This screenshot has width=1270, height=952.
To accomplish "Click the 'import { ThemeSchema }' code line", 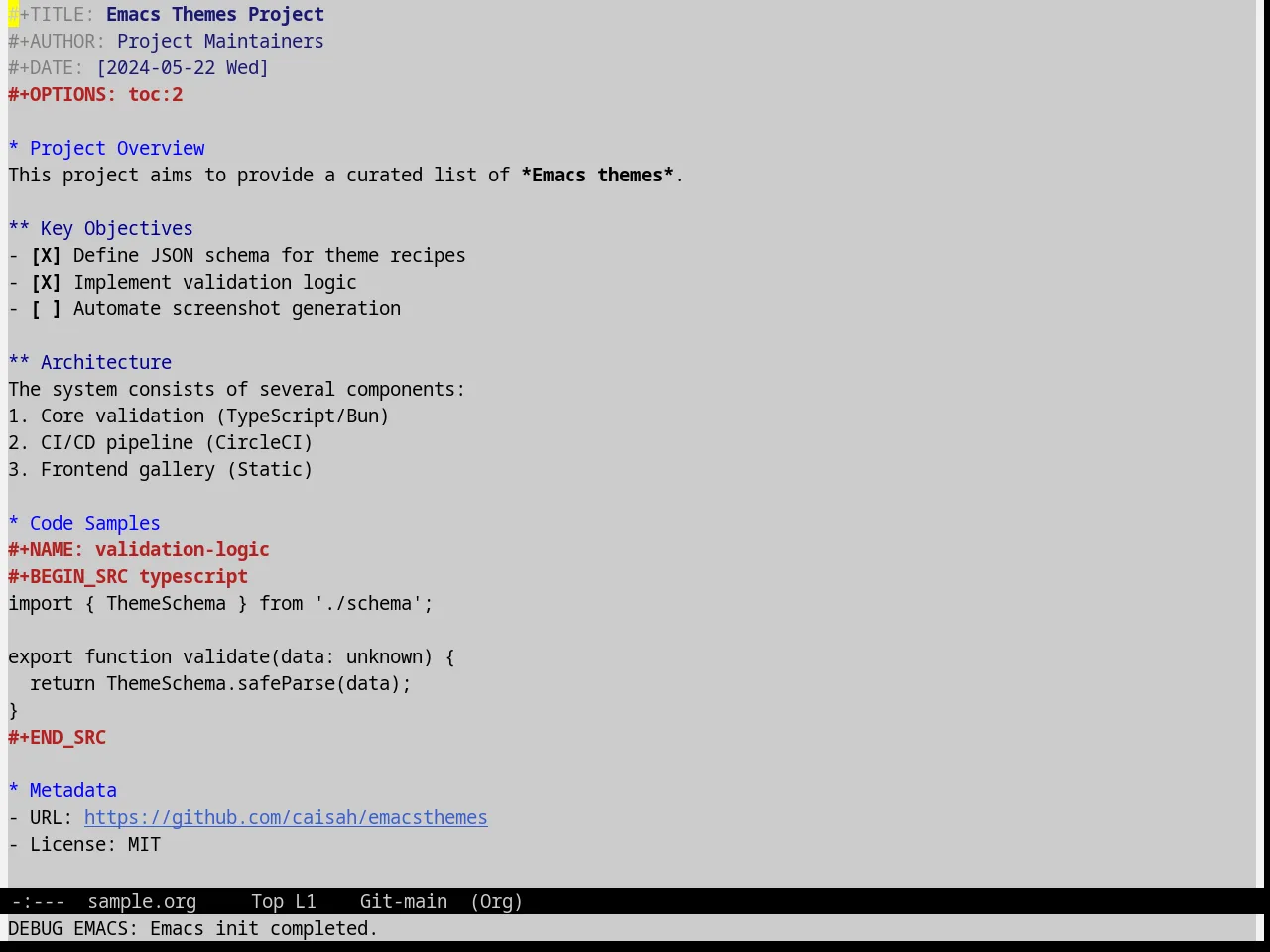I will [220, 604].
